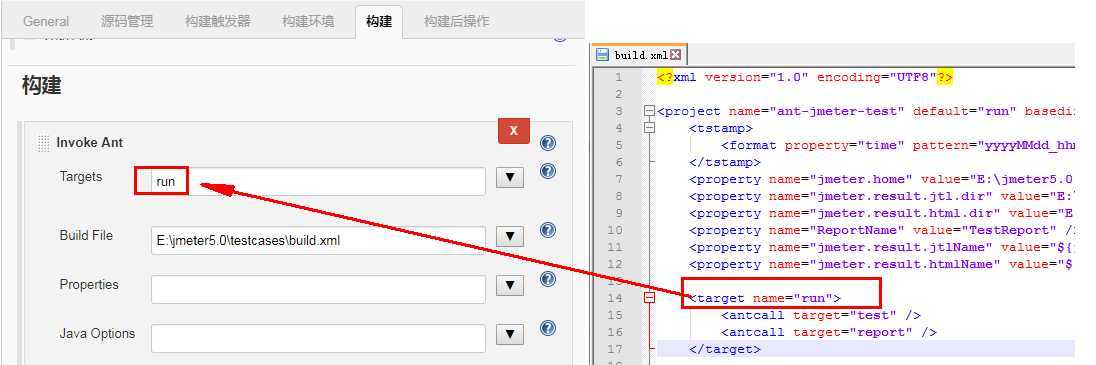
Task: Expand the Properties field arrow
Action: (510, 285)
